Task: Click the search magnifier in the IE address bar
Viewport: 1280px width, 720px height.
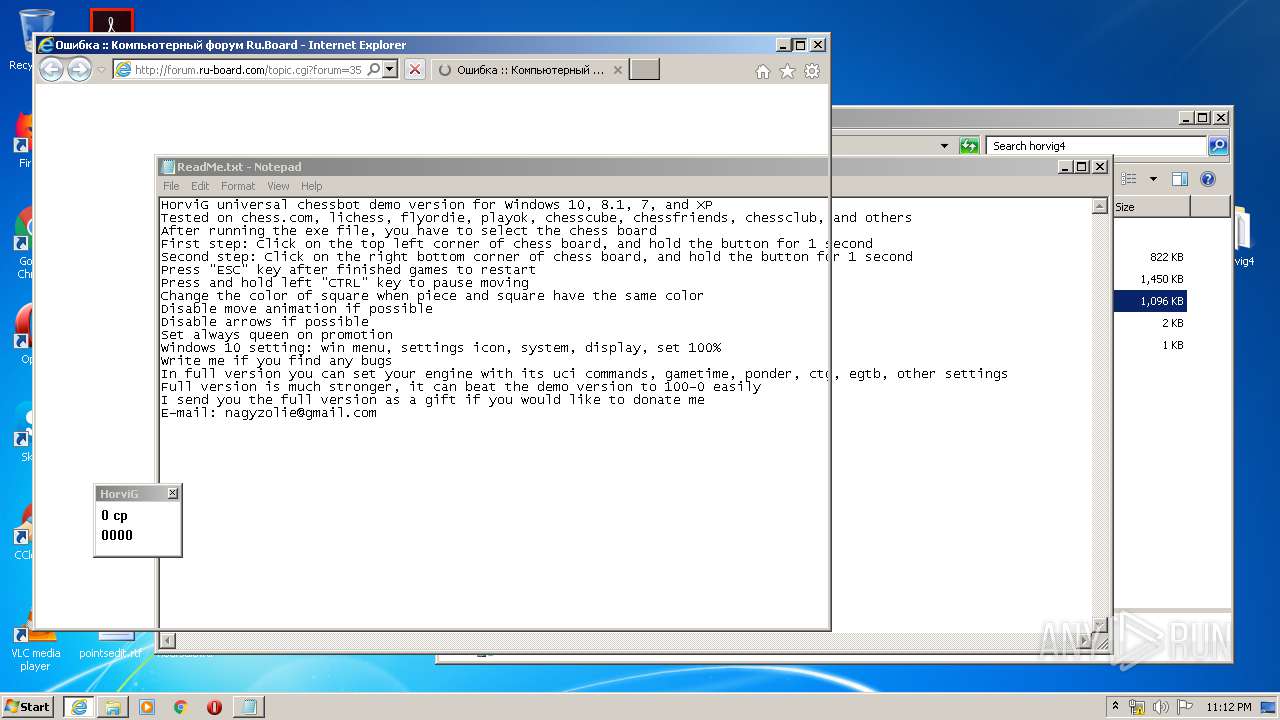Action: [374, 70]
